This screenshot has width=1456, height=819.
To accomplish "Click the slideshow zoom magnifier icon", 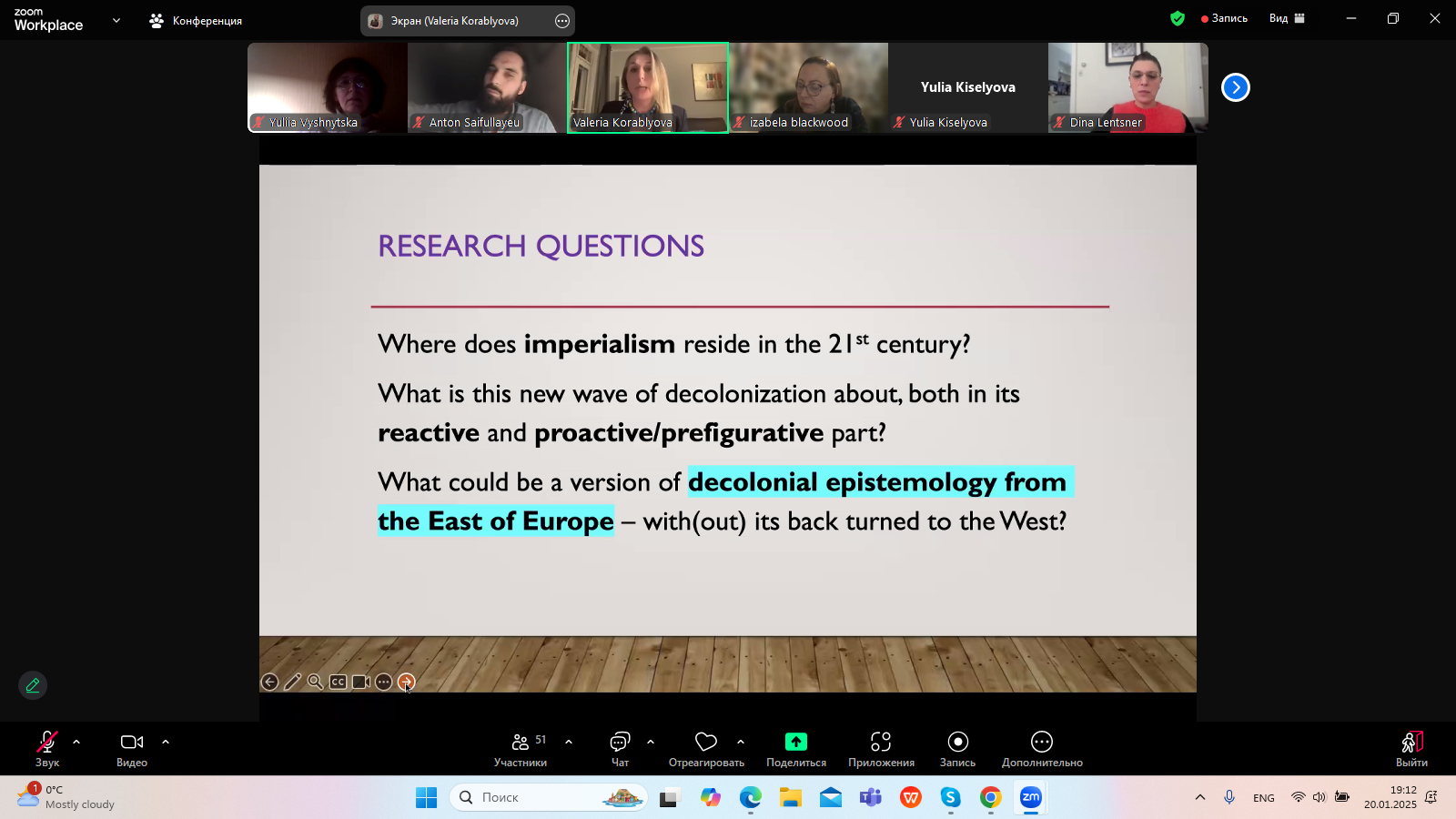I will [315, 682].
